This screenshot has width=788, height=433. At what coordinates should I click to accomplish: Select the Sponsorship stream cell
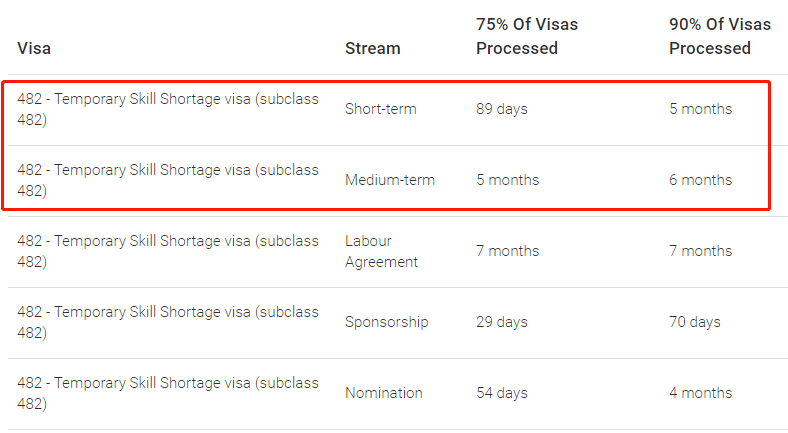(x=386, y=322)
